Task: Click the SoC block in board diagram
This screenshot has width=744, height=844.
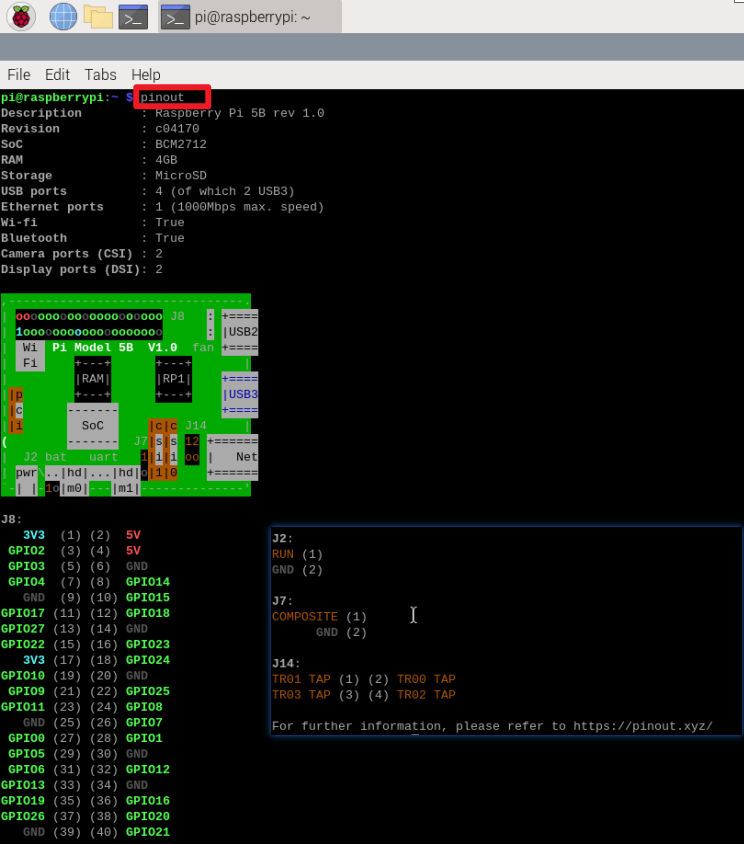Action: (x=93, y=425)
